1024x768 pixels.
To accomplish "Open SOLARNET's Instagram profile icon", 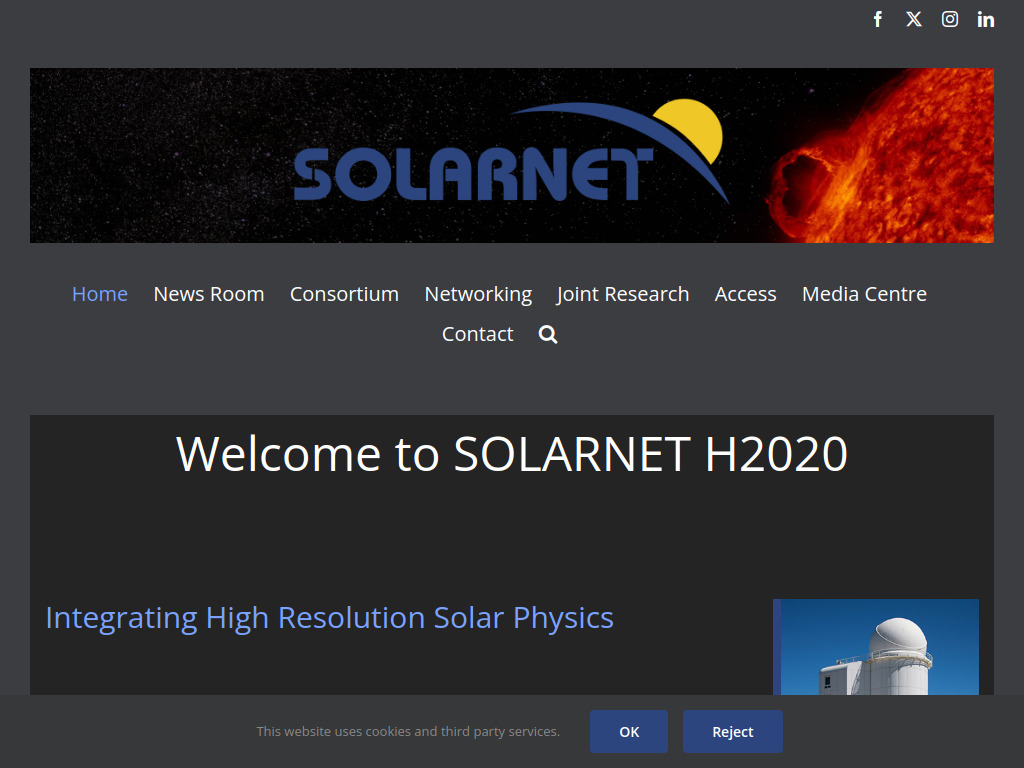I will (x=949, y=18).
